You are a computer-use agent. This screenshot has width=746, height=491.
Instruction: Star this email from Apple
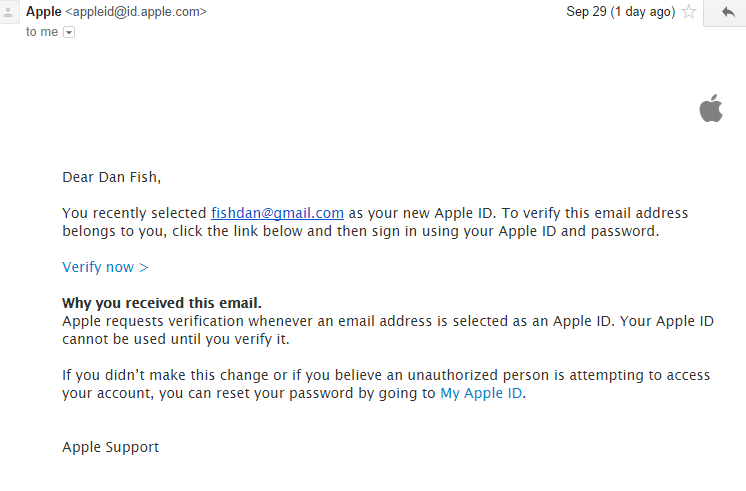(689, 11)
